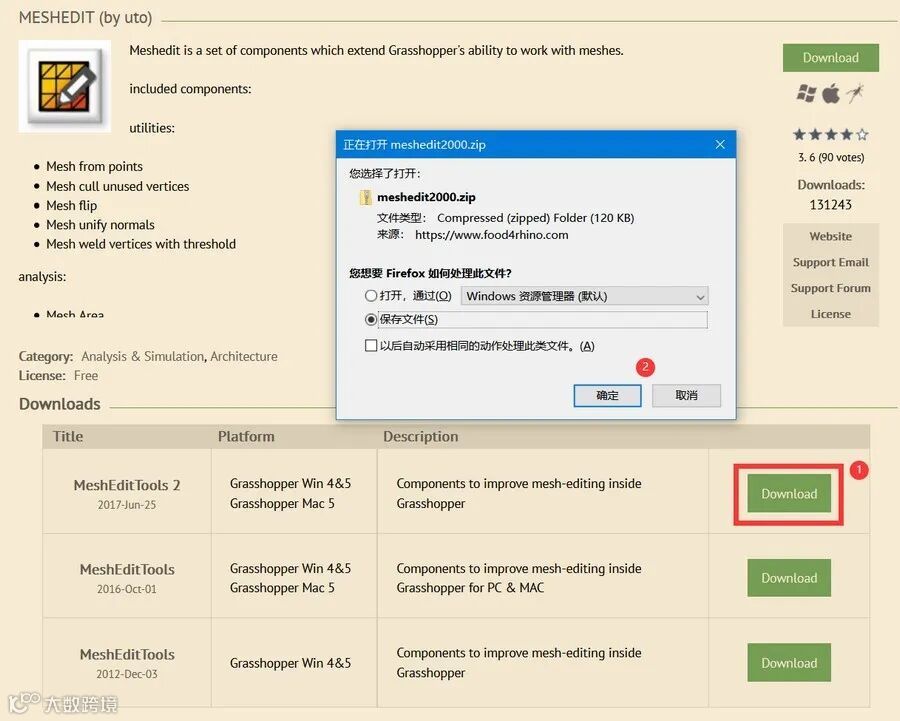This screenshot has height=721, width=900.
Task: Click the https://www.food4rhino.com source text
Action: coord(491,235)
